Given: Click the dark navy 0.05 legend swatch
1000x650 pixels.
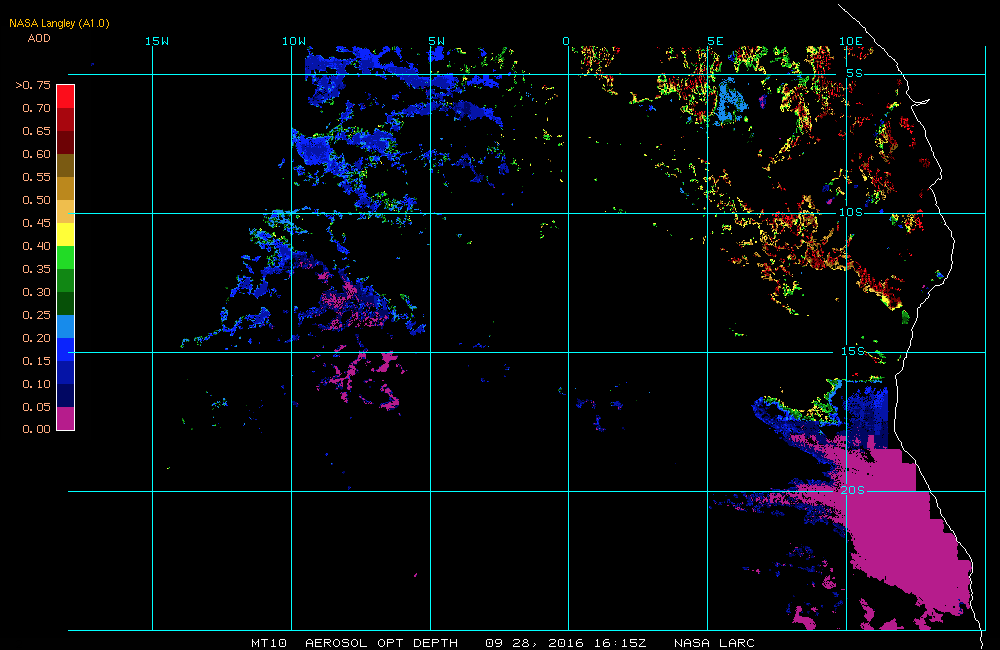Looking at the screenshot, I should click(66, 395).
